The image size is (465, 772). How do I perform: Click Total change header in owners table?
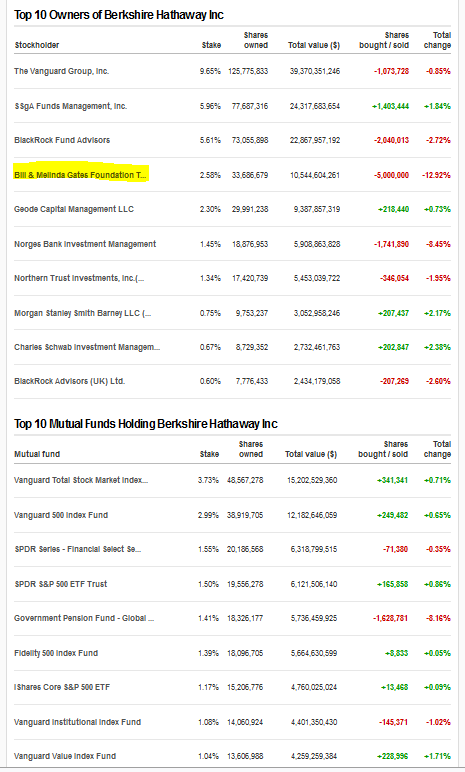[x=437, y=40]
